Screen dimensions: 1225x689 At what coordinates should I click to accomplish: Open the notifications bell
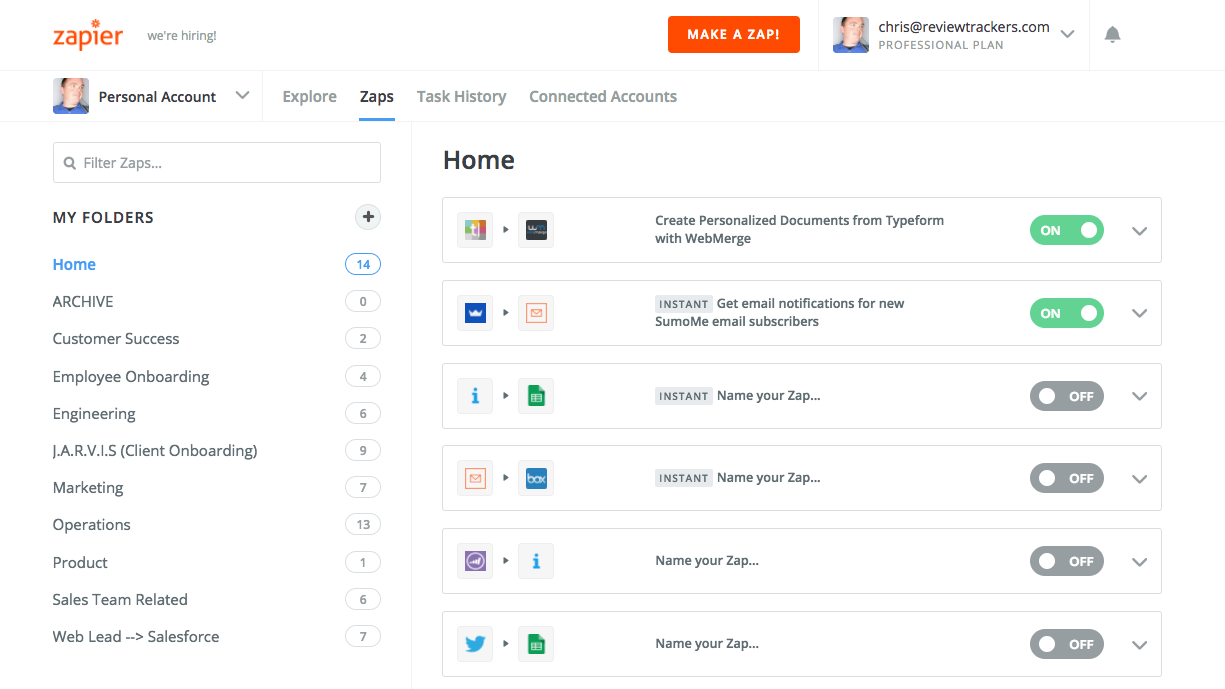[x=1112, y=35]
